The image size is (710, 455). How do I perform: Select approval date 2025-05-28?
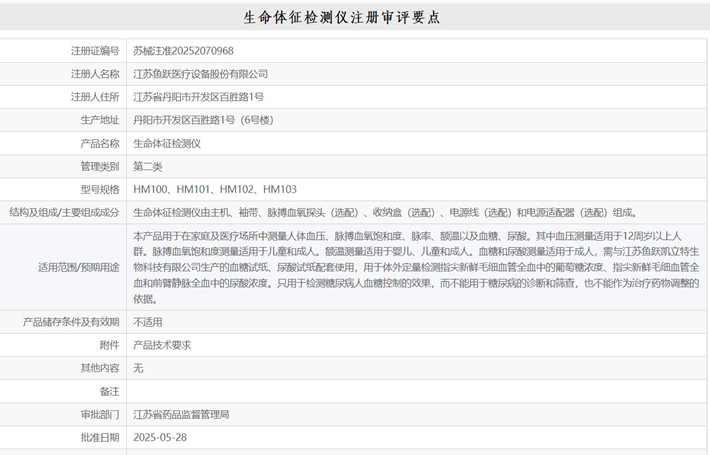click(160, 438)
